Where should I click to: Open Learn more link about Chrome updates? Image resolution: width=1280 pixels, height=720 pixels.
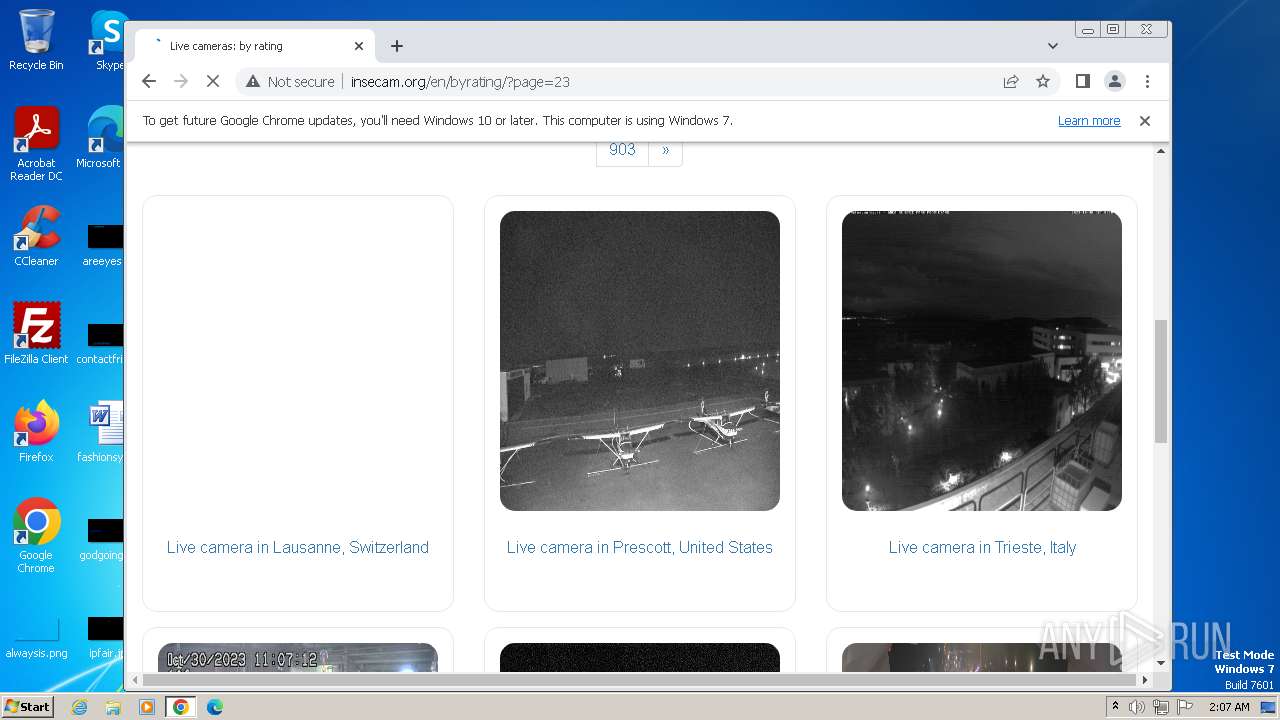1089,121
